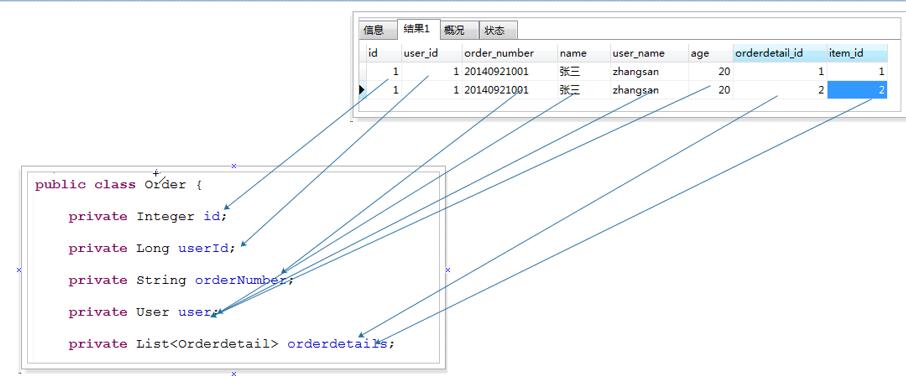Click the item_id cell containing 1
This screenshot has width=906, height=376.
[857, 72]
